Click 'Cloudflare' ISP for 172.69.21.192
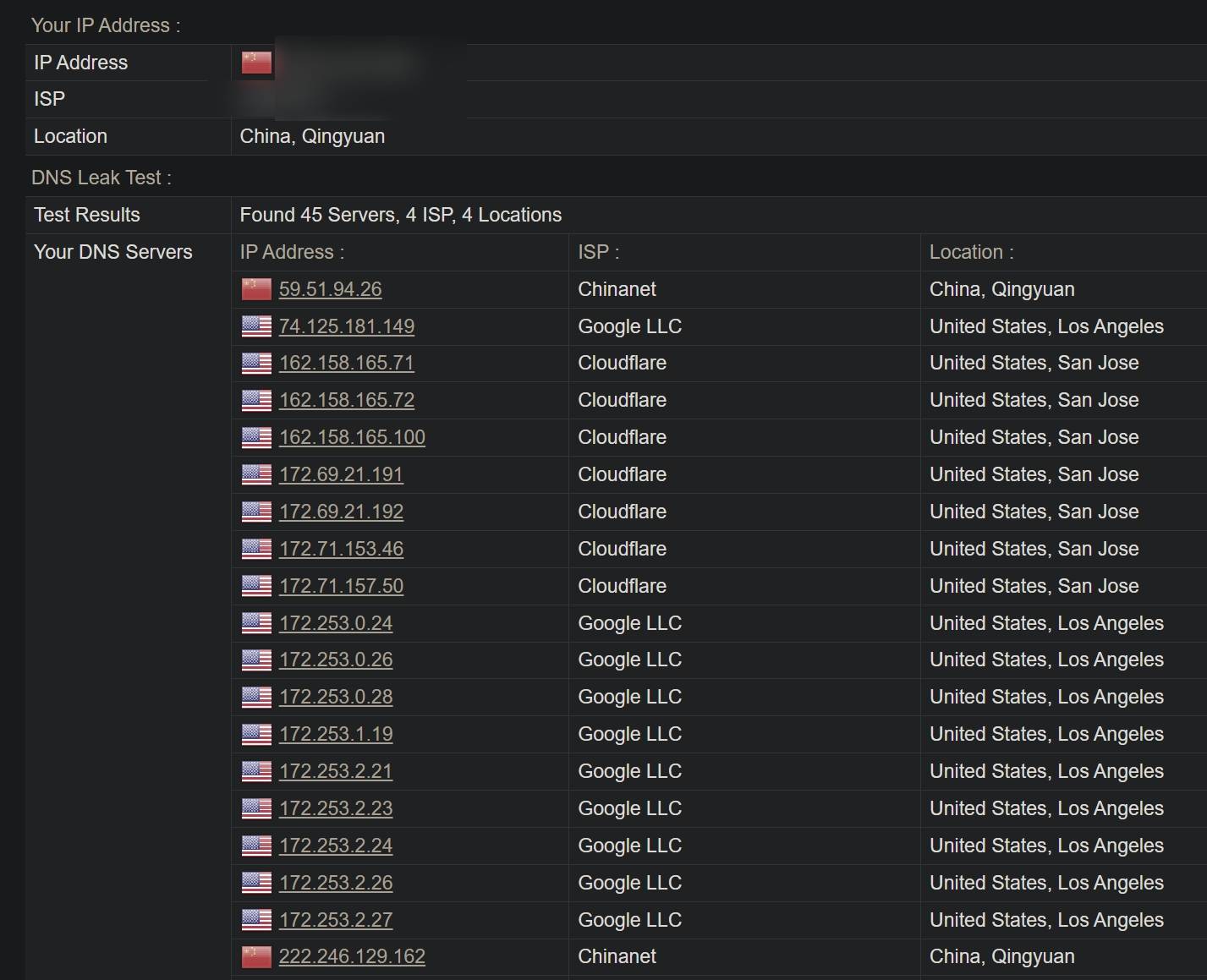The image size is (1207, 980). tap(622, 512)
